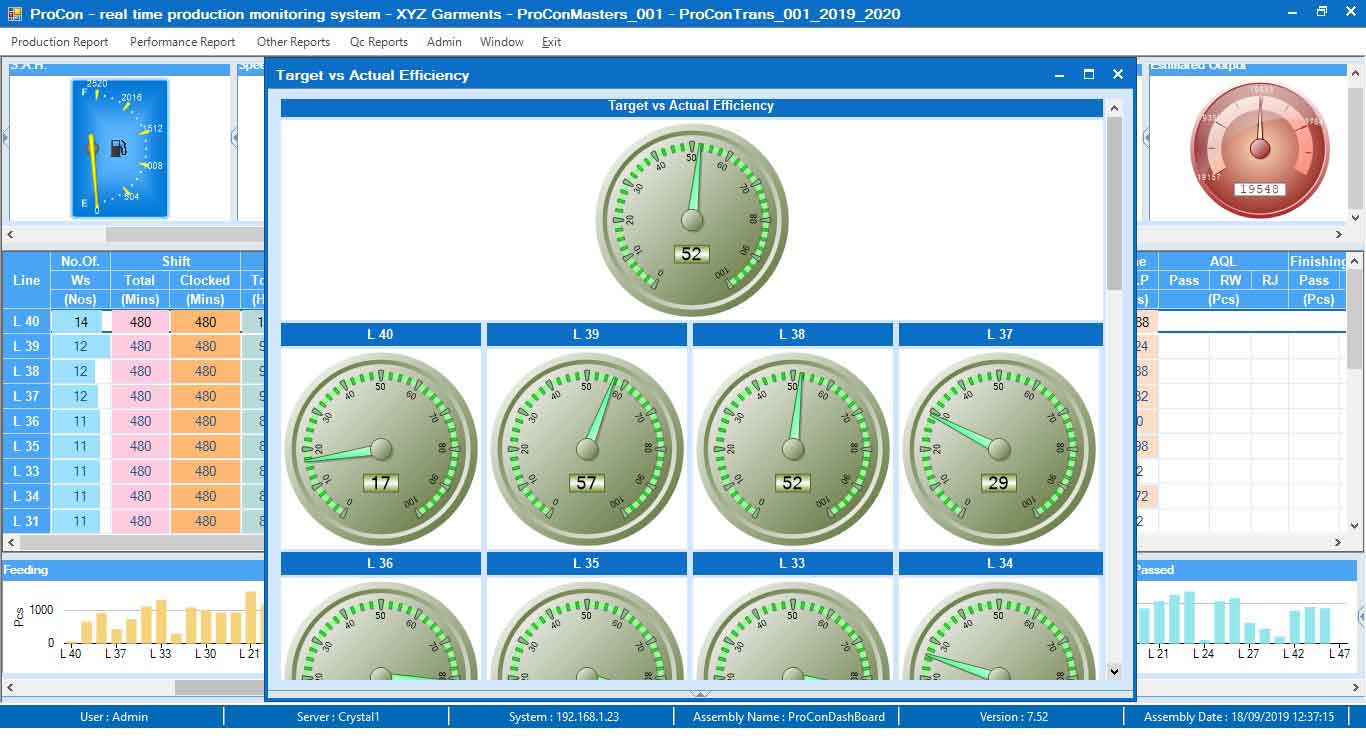Click the Line column header

pos(27,280)
